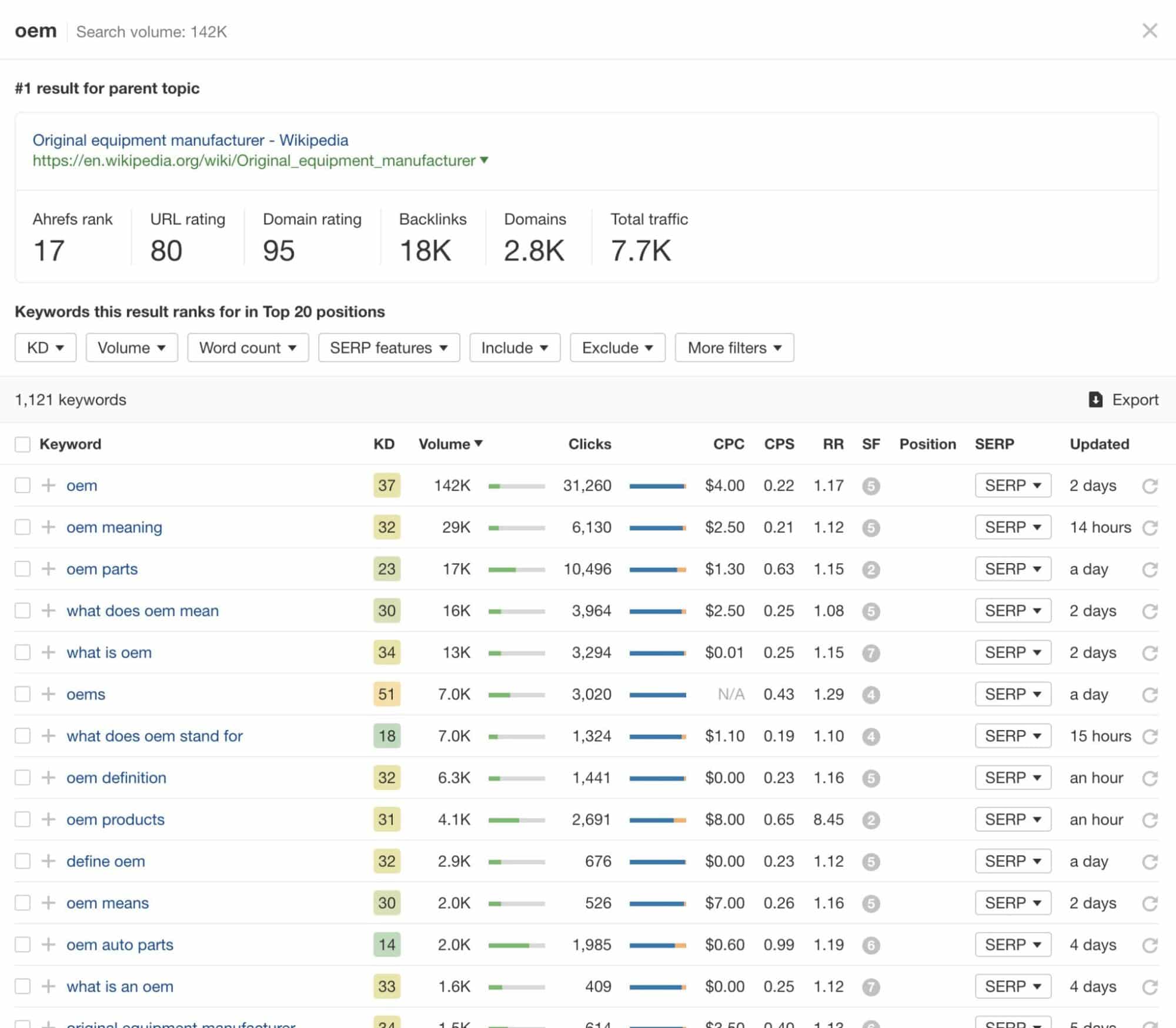
Task: Open SERP dropdown for 'oem' row
Action: [x=1013, y=485]
